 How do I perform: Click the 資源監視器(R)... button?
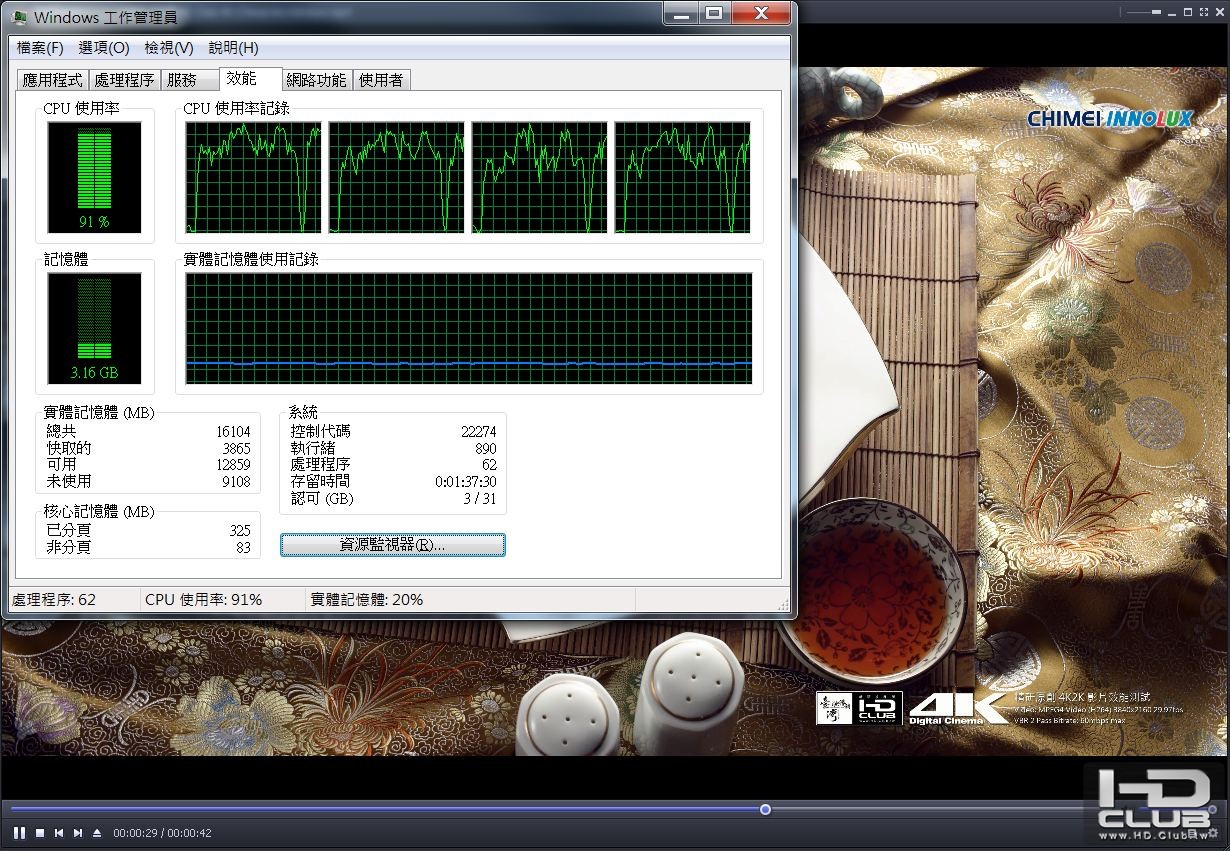(x=392, y=545)
